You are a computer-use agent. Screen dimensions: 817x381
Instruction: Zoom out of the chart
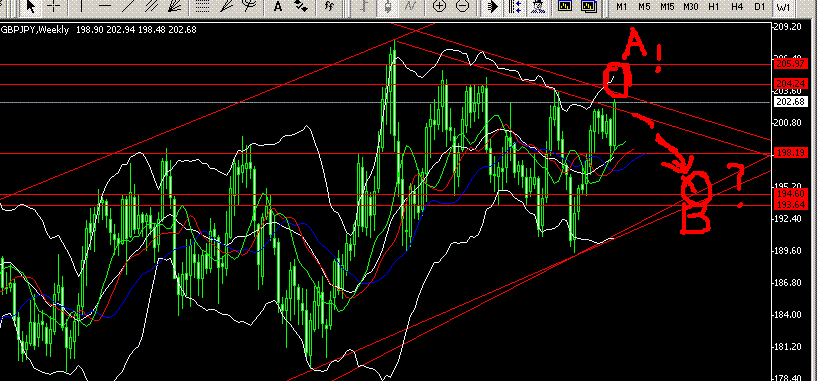[x=462, y=6]
